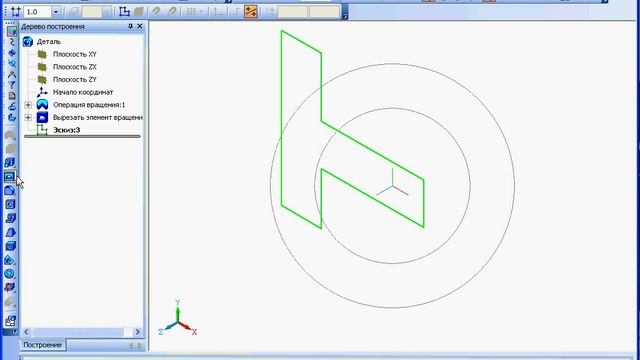The height and width of the screenshot is (360, 640).
Task: Click the right tab-scroll arrow beside Построение
Action: pyautogui.click(x=140, y=346)
